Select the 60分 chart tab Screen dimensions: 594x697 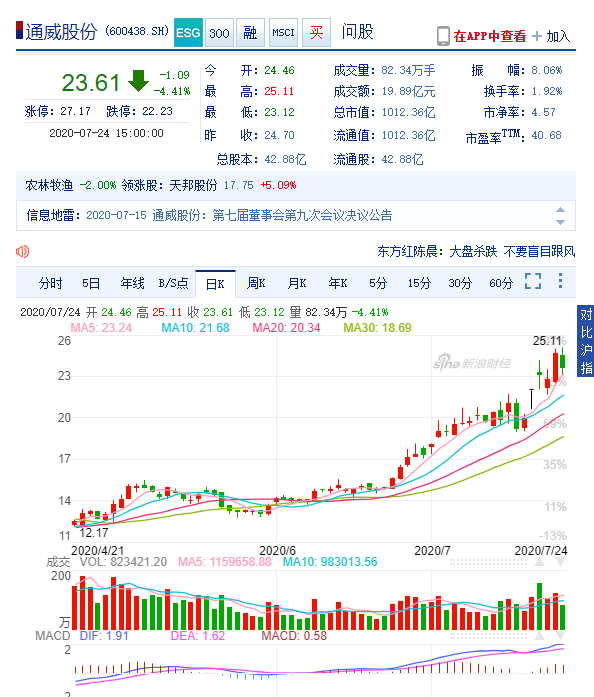pyautogui.click(x=501, y=283)
